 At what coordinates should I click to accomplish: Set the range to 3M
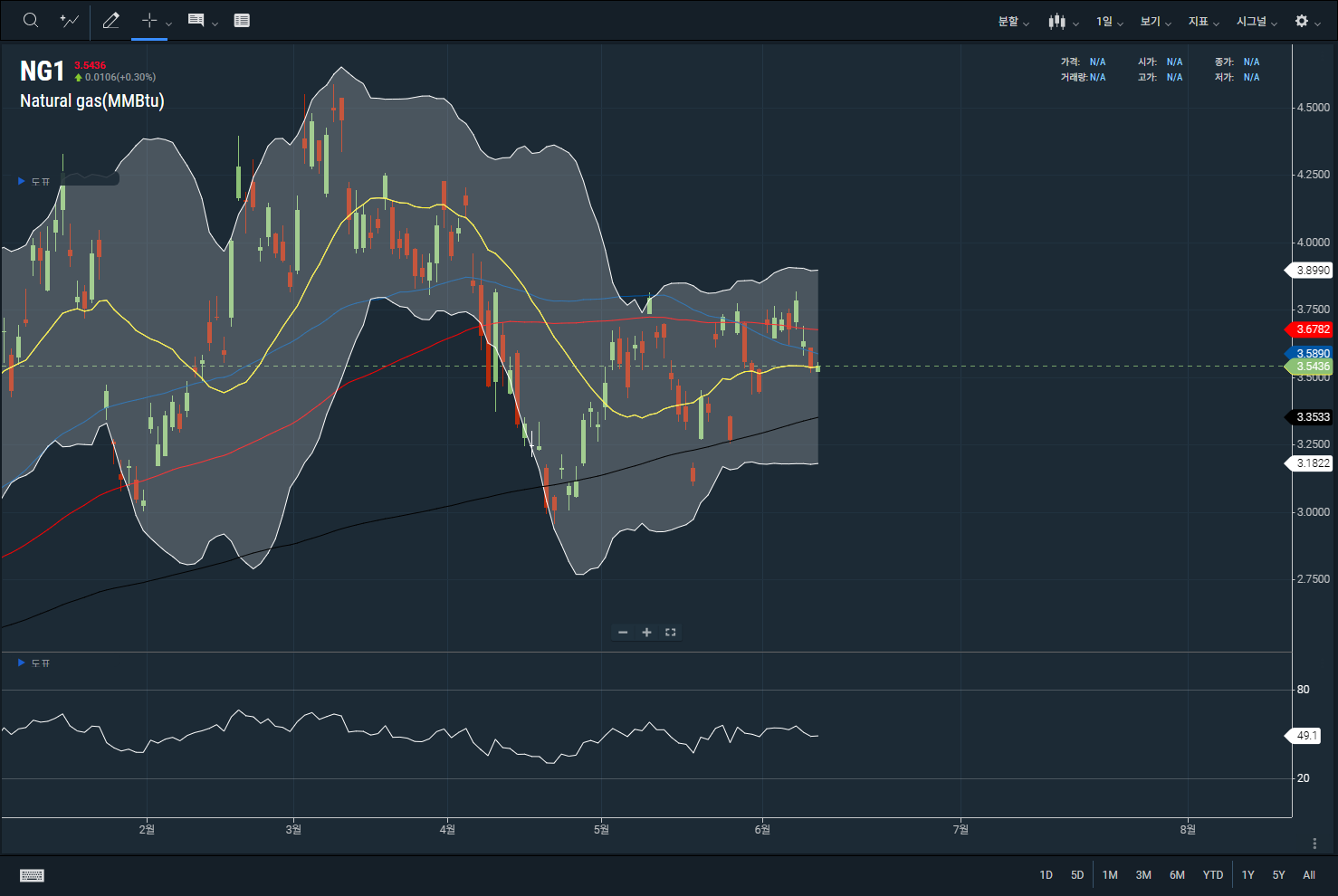(x=1143, y=875)
